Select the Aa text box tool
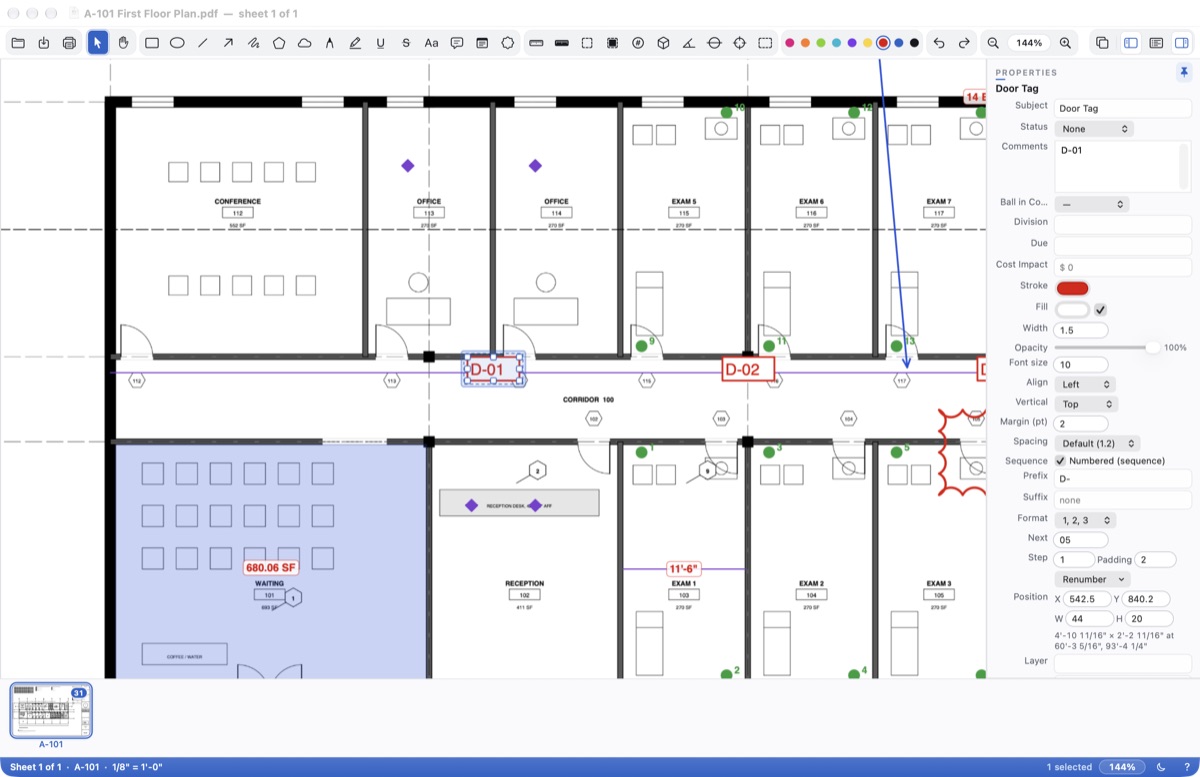The image size is (1200, 777). click(x=432, y=43)
